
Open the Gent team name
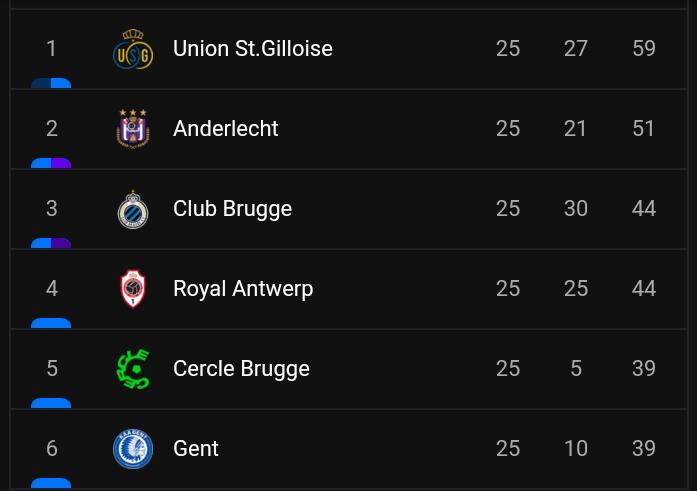[x=196, y=448]
